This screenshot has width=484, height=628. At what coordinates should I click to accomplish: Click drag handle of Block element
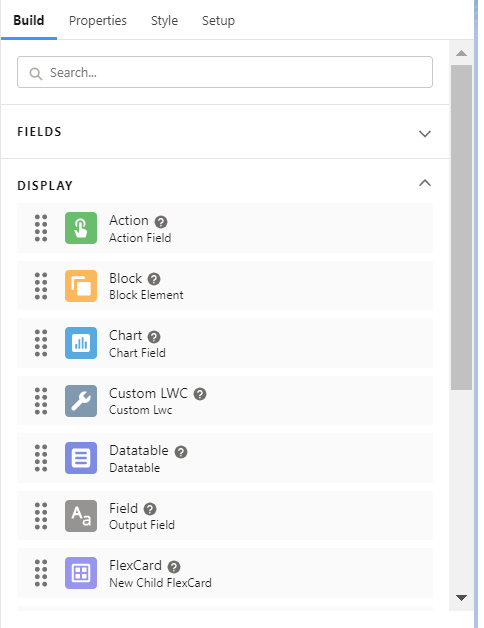(41, 286)
